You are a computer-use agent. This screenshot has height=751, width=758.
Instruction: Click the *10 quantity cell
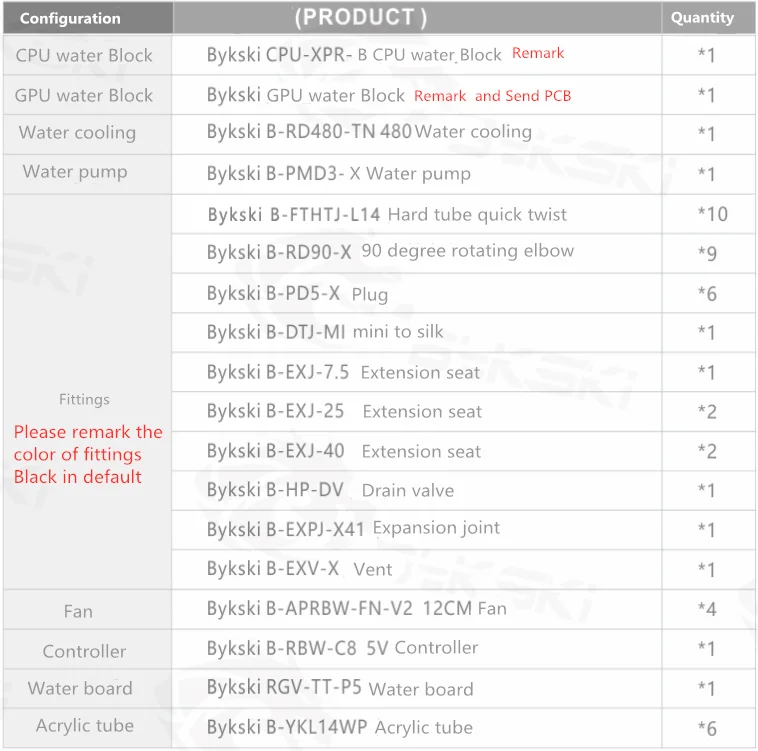click(x=713, y=214)
